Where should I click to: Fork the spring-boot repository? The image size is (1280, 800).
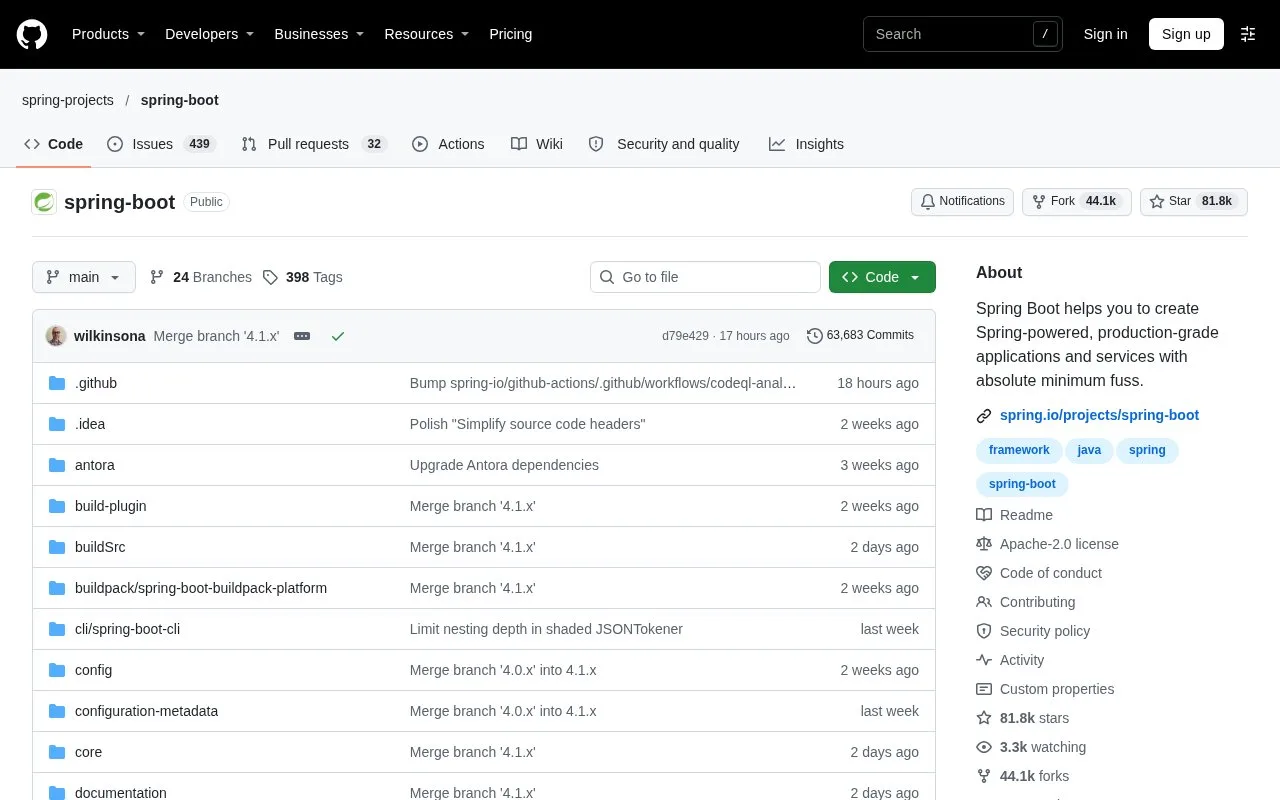[x=1077, y=201]
